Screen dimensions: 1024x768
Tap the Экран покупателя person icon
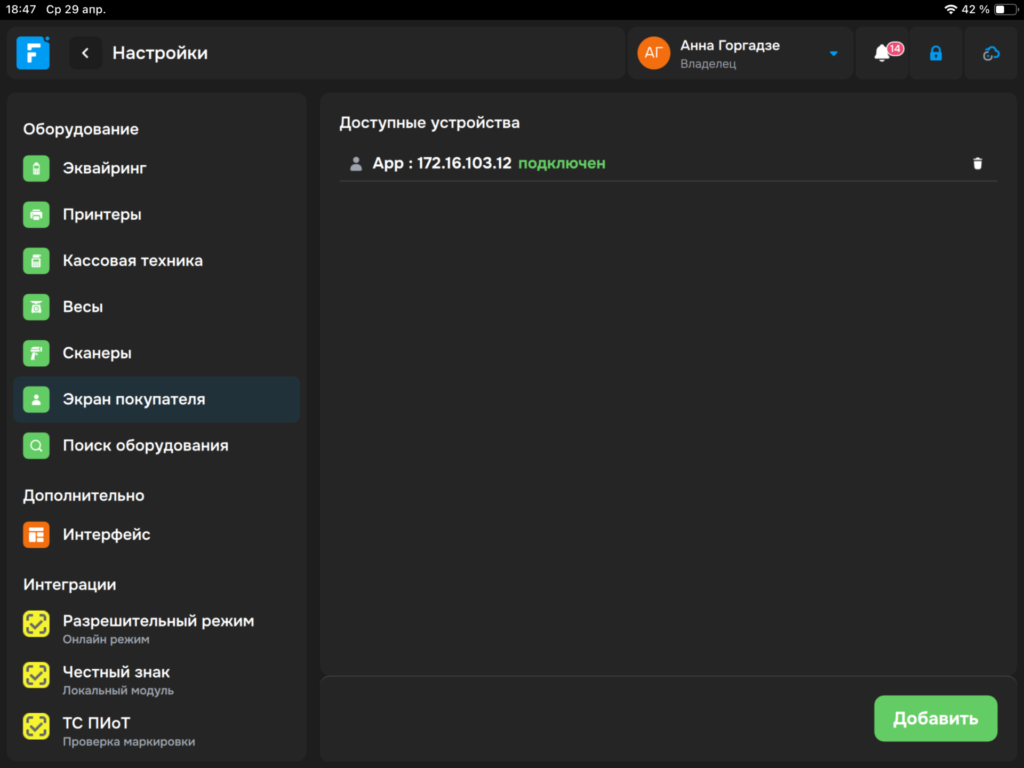[37, 399]
